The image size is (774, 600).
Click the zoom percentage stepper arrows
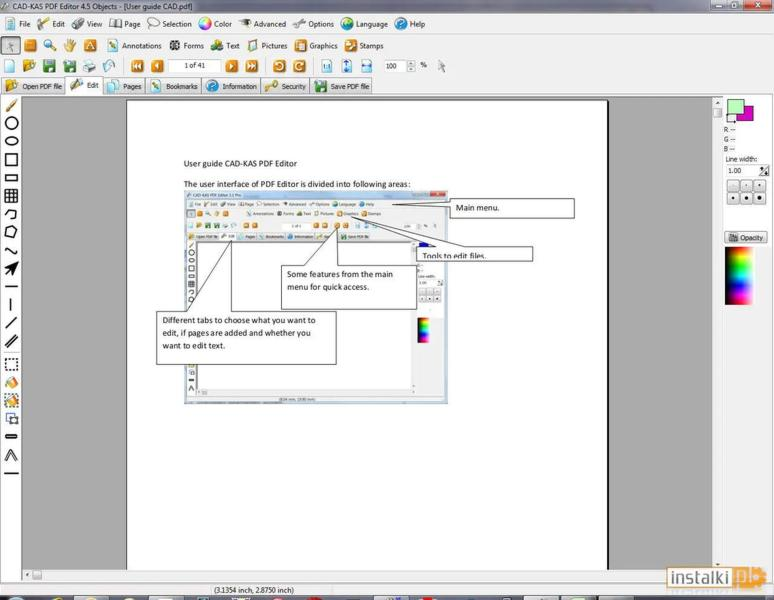[x=411, y=66]
